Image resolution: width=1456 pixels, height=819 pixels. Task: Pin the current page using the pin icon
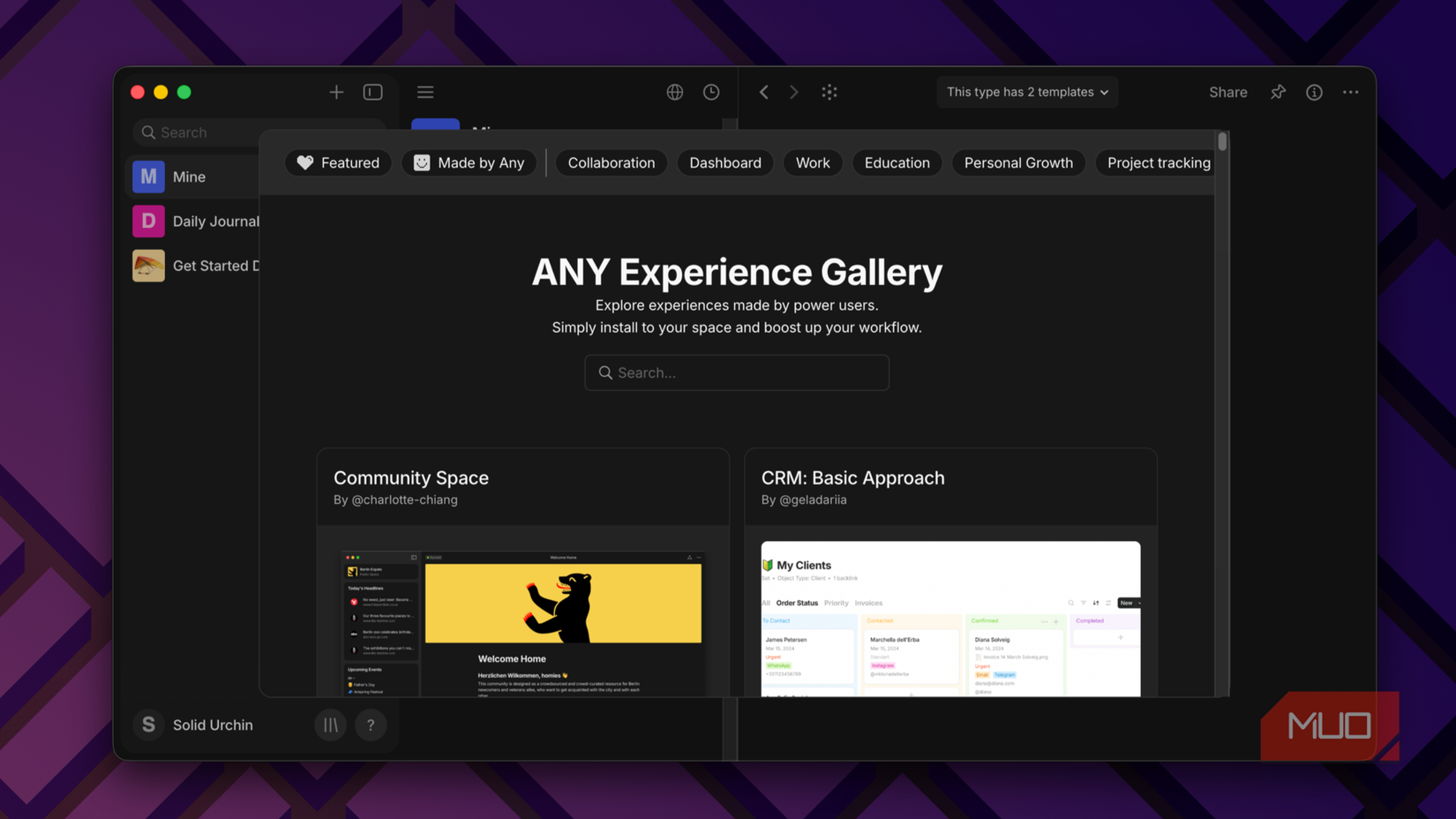tap(1278, 92)
